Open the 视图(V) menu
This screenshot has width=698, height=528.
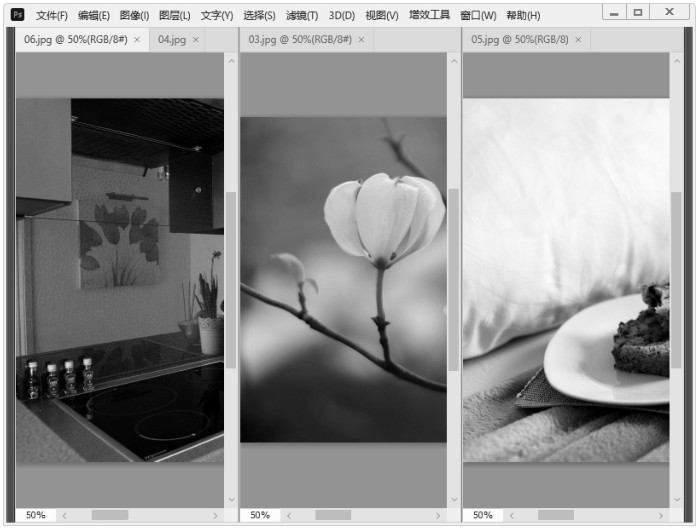381,16
